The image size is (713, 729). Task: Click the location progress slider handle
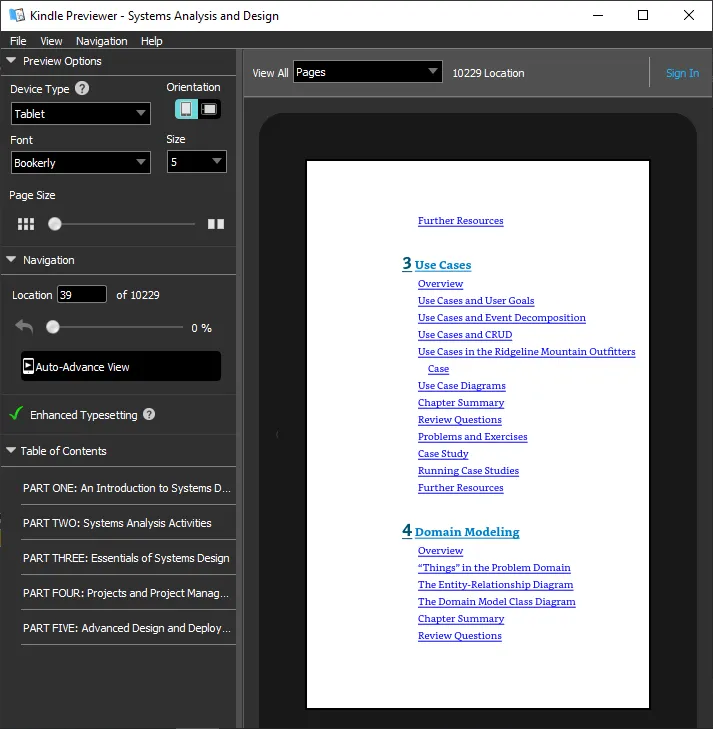[53, 327]
